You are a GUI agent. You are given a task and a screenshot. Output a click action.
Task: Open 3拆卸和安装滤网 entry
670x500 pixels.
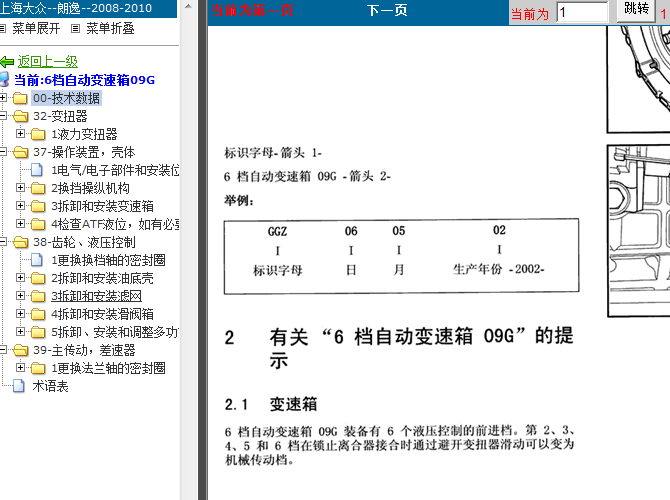pyautogui.click(x=96, y=296)
